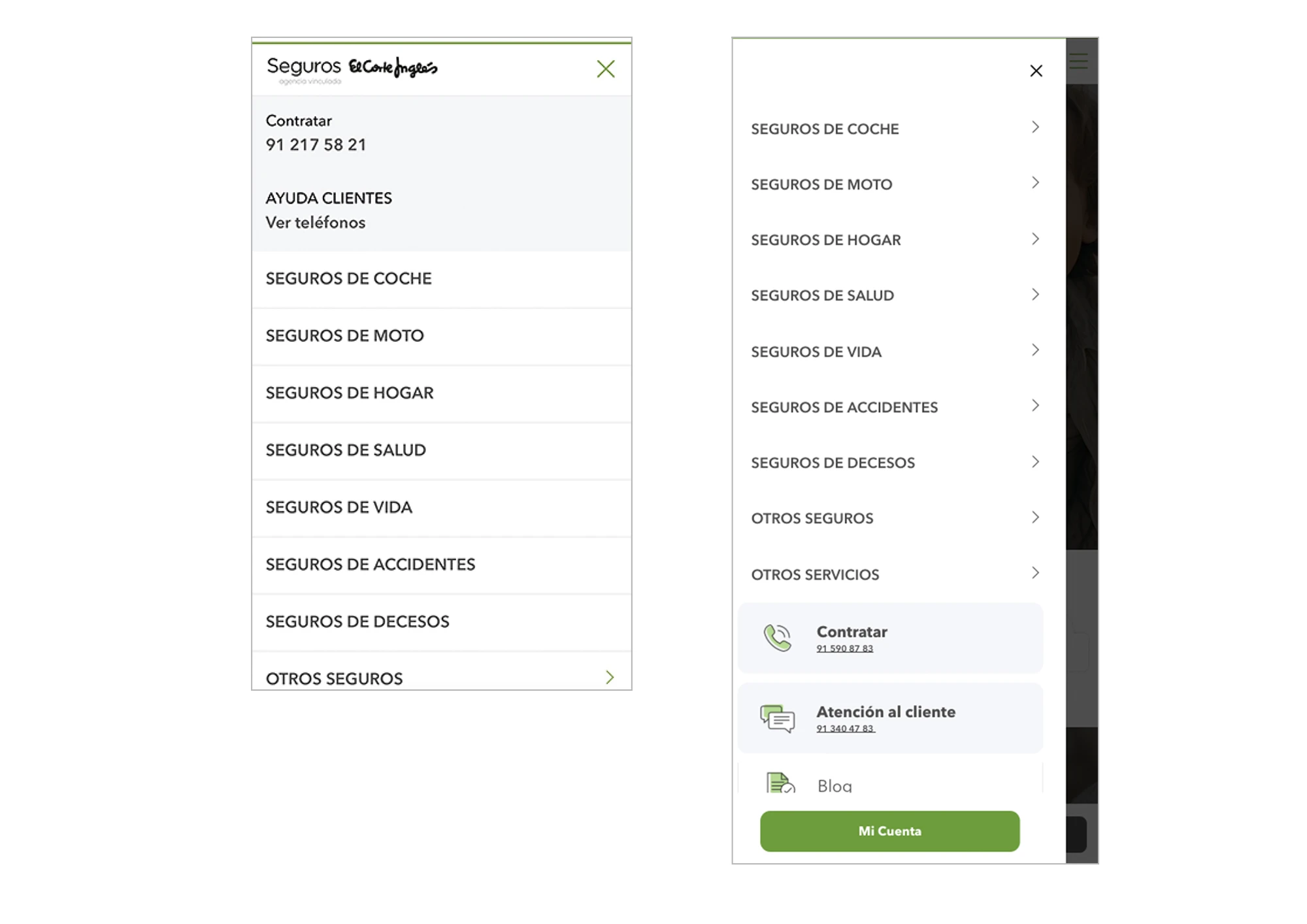Click the hamburger menu icon behind the panel
The width and height of the screenshot is (1307, 924).
[1079, 61]
